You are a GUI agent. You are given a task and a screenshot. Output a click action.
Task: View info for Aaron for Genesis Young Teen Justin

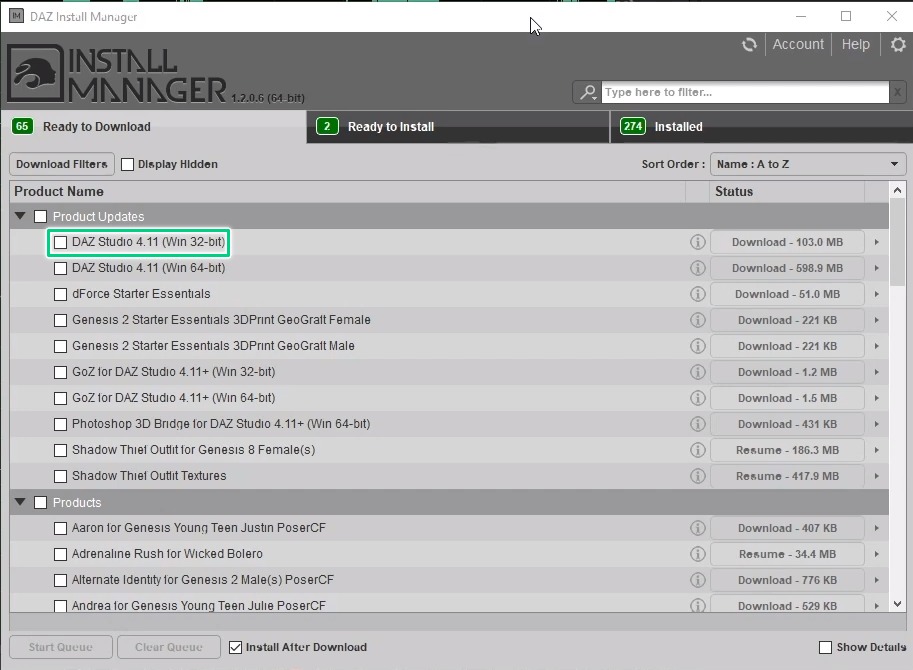point(698,528)
